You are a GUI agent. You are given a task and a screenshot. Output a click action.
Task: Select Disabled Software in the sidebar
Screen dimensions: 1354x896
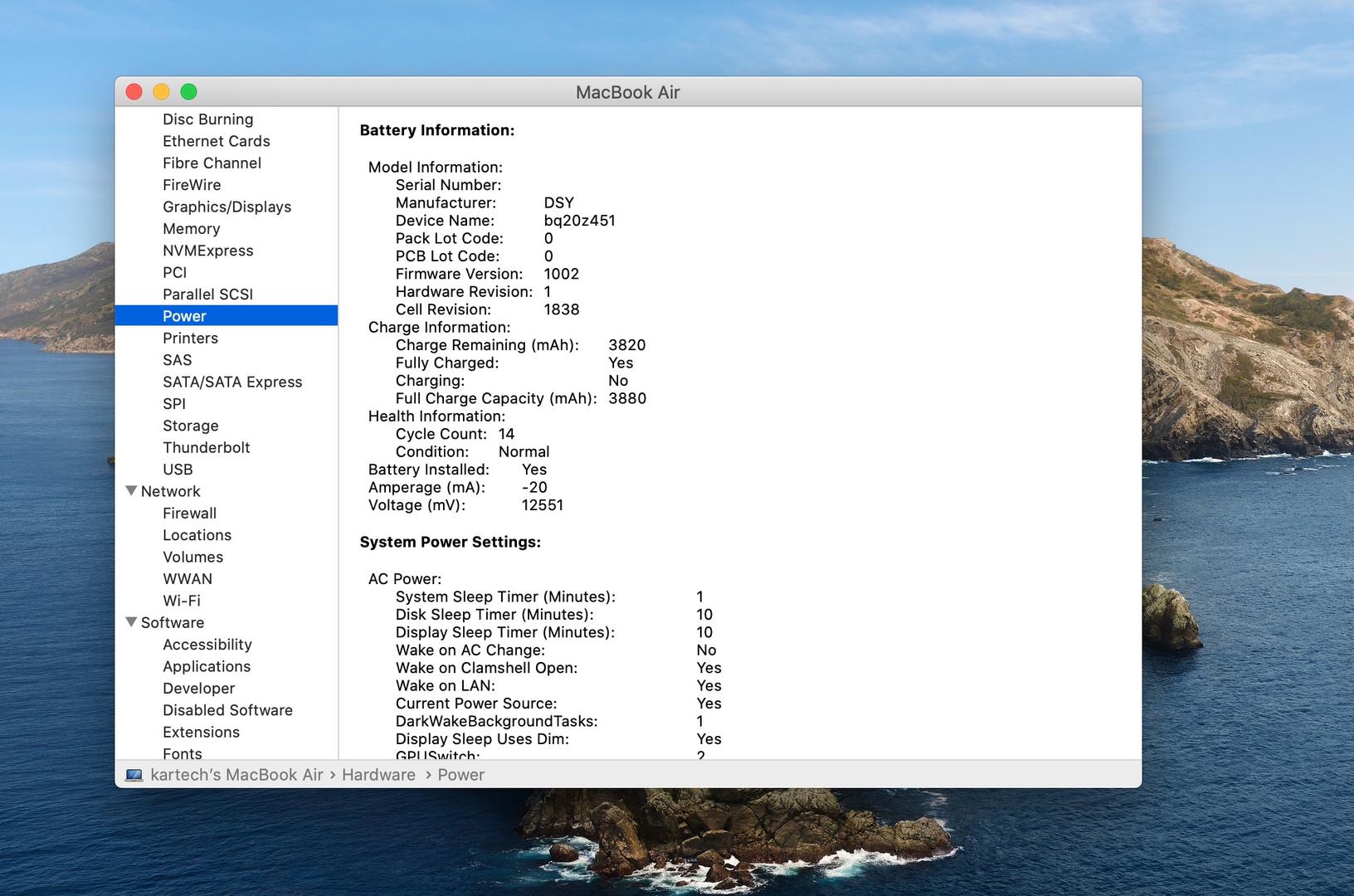click(227, 710)
